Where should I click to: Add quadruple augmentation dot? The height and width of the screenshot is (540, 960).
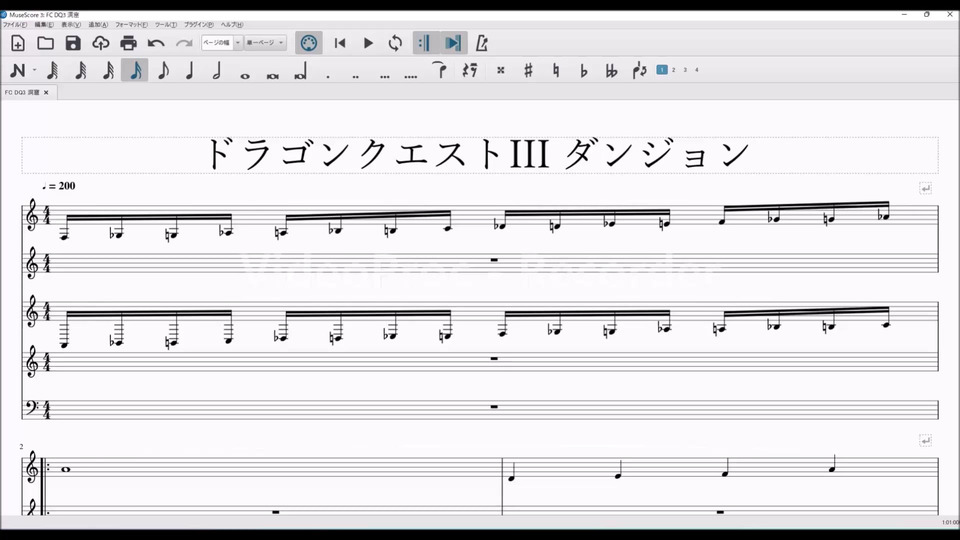[x=411, y=77]
